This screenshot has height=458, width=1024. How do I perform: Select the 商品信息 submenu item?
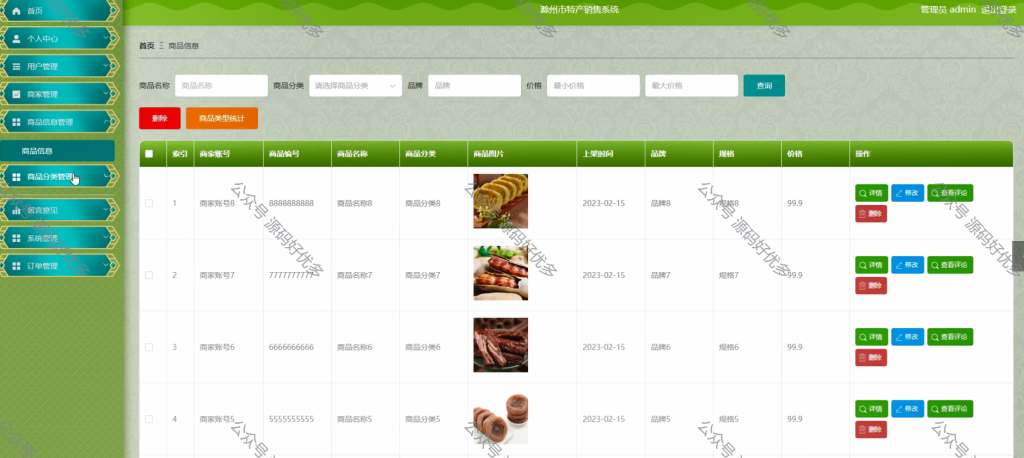(57, 151)
